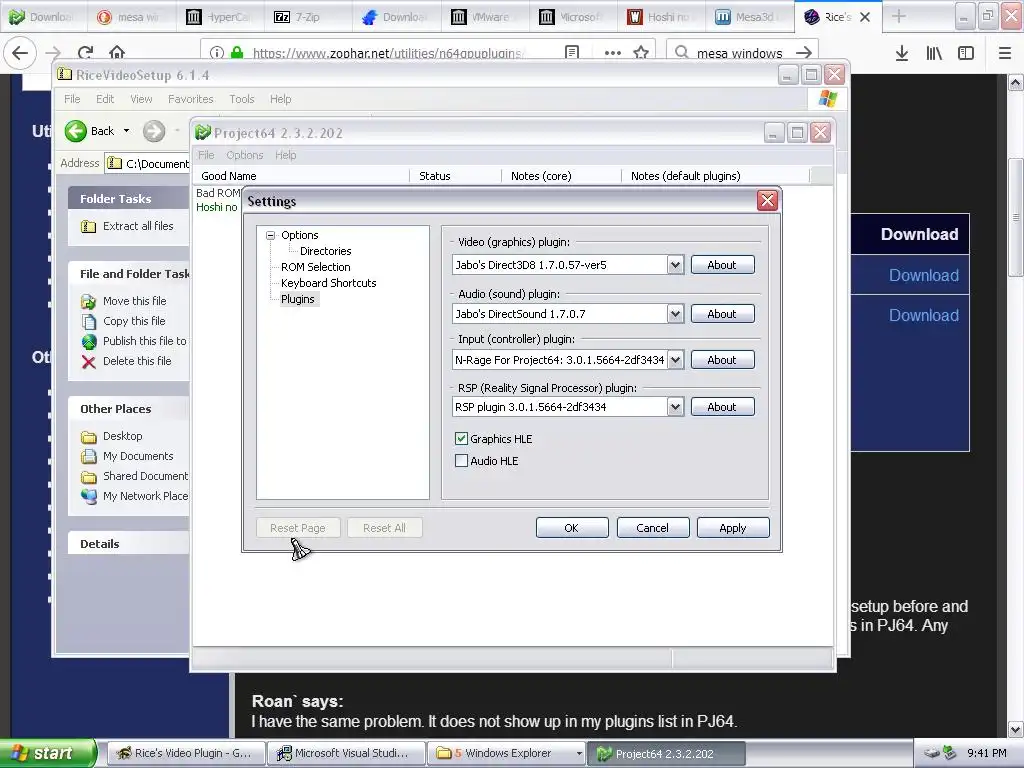Click the Firefox back arrow button
This screenshot has height=768, width=1024.
[x=20, y=53]
